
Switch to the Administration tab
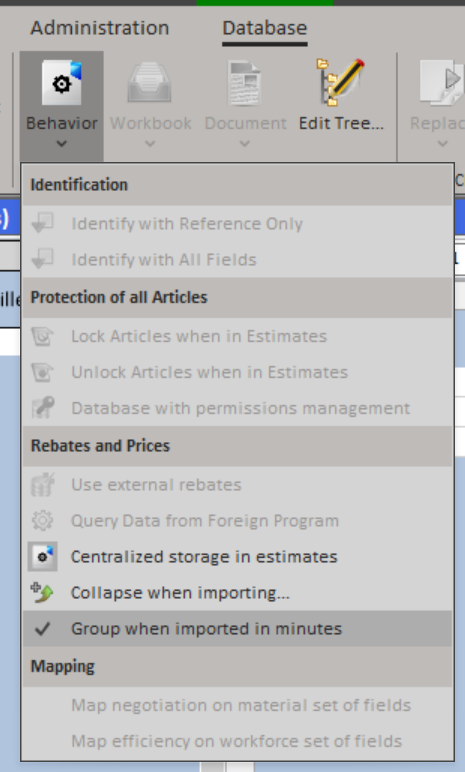(x=100, y=28)
